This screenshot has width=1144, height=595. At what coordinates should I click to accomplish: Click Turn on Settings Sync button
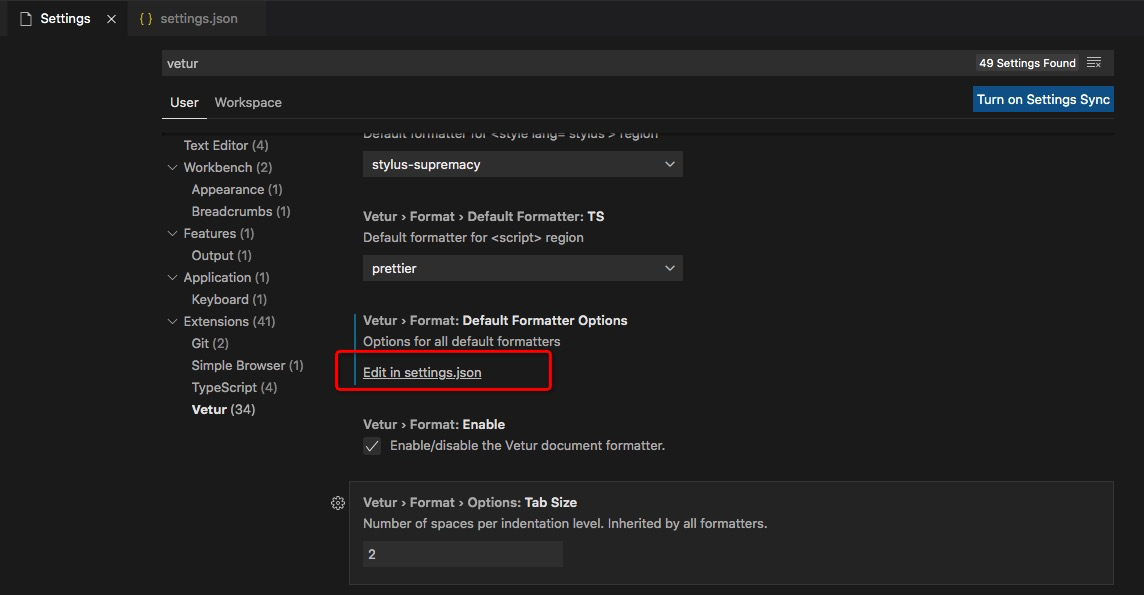(1043, 99)
